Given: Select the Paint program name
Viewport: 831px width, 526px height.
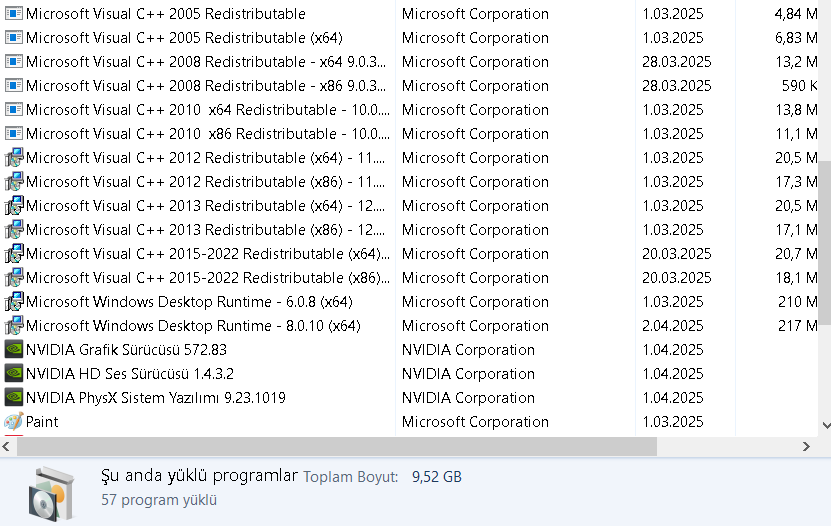Looking at the screenshot, I should click(42, 422).
